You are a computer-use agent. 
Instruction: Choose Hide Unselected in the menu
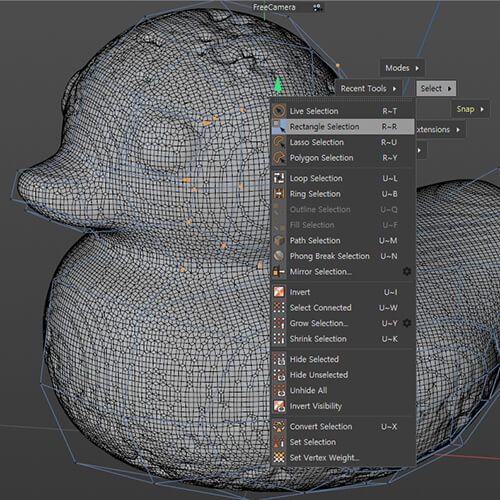343,375
